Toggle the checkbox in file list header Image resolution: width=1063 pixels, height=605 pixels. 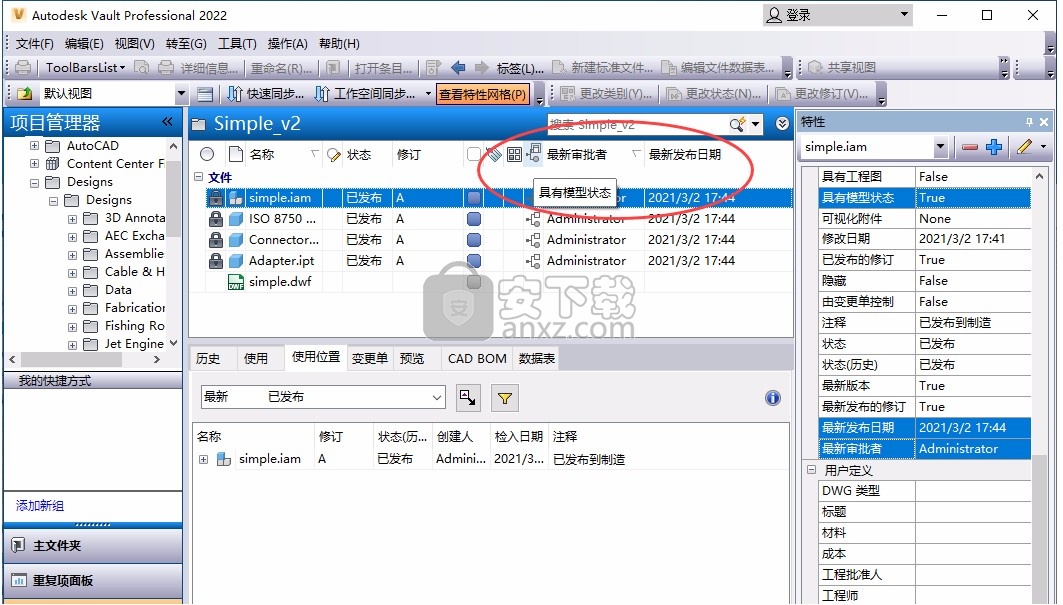coord(474,155)
